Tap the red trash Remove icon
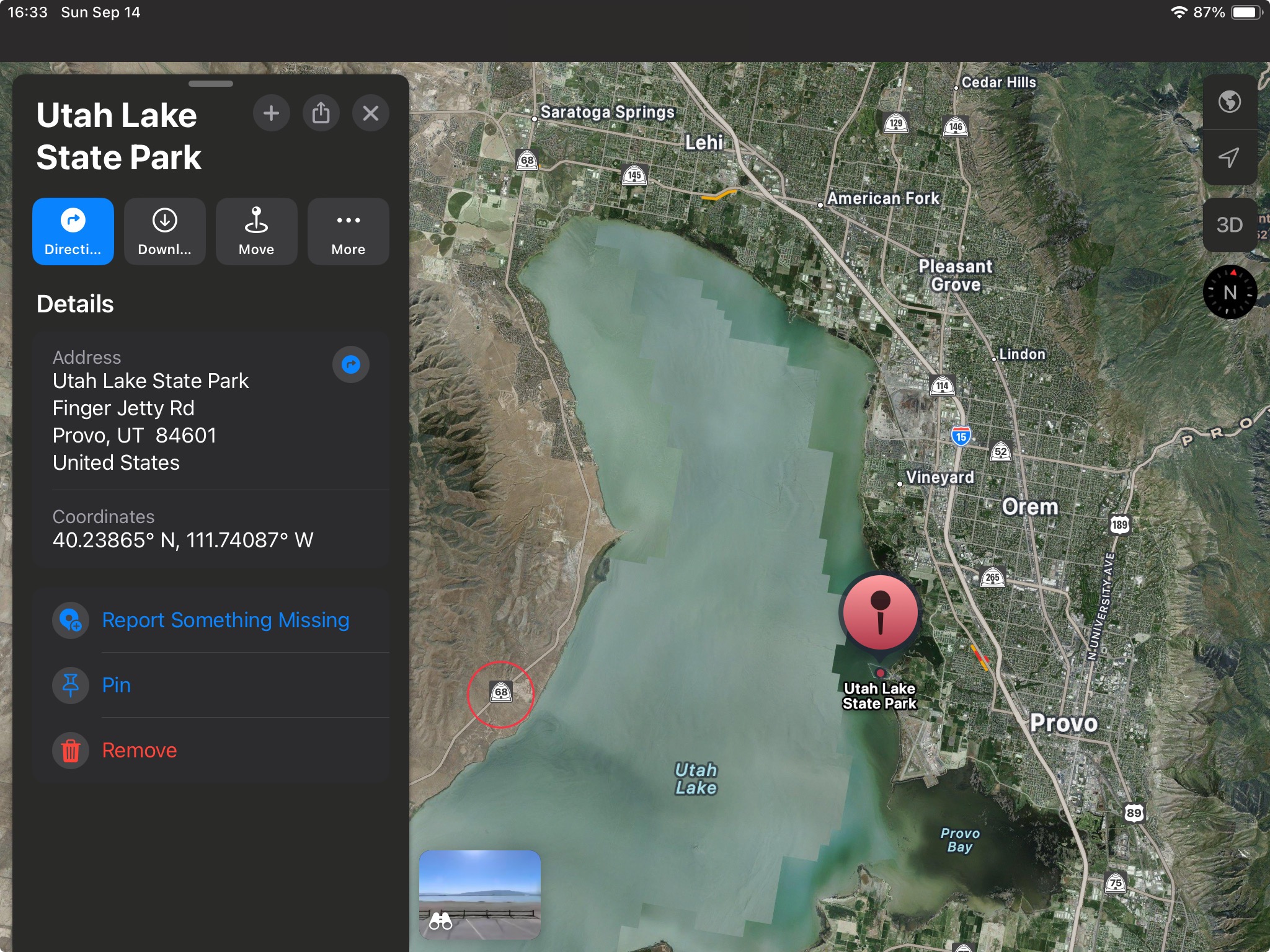 coord(71,751)
